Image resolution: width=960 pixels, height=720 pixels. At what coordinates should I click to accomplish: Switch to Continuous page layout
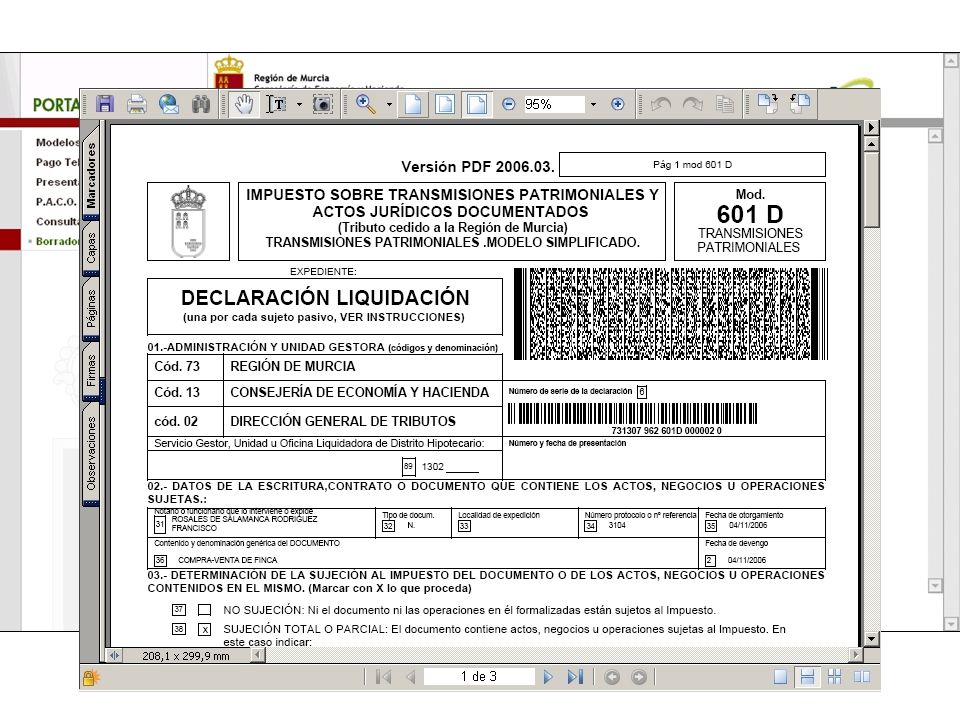(808, 677)
